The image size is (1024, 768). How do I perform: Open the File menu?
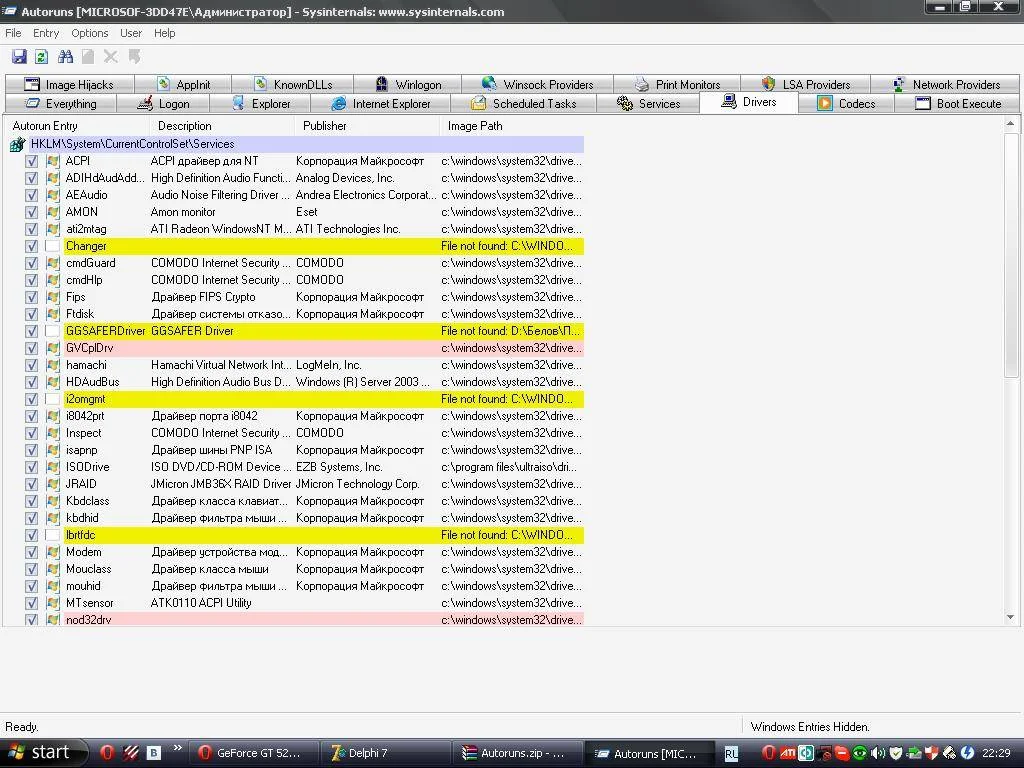13,33
